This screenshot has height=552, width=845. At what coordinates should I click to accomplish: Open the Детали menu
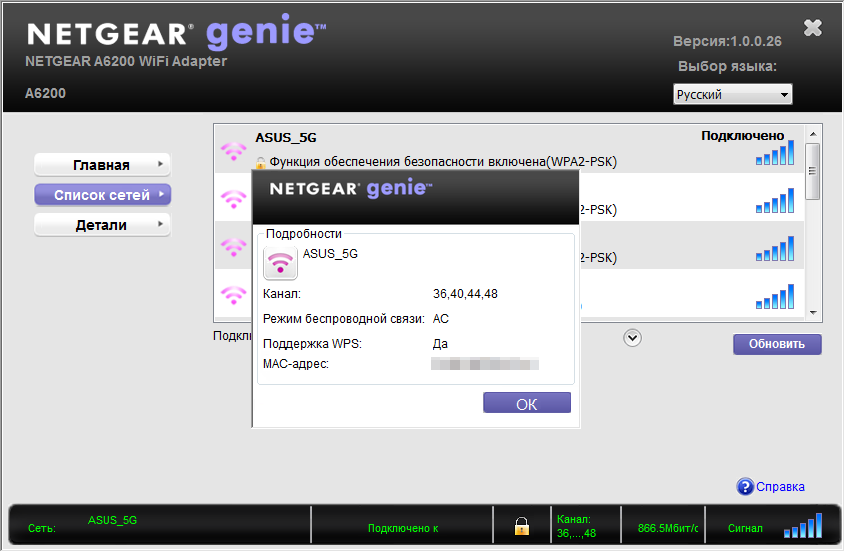[x=102, y=225]
